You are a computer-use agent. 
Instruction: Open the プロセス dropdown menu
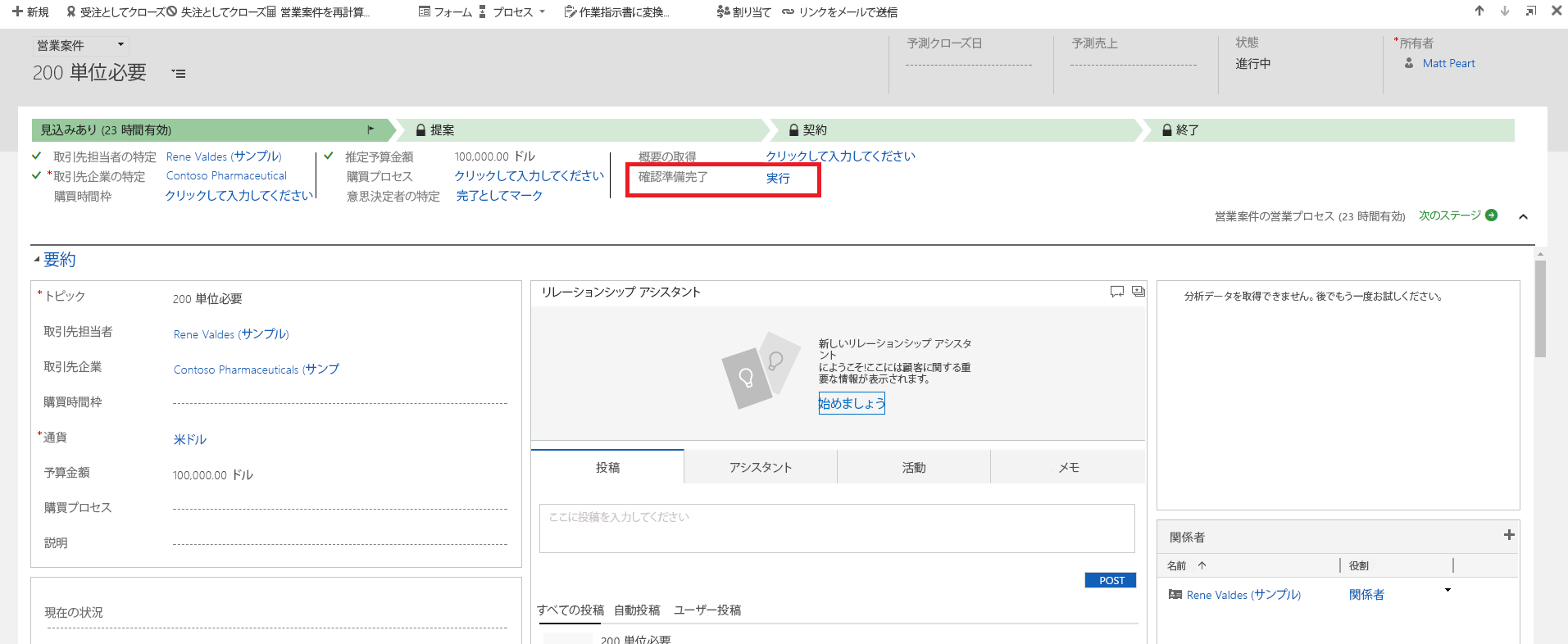click(x=512, y=12)
